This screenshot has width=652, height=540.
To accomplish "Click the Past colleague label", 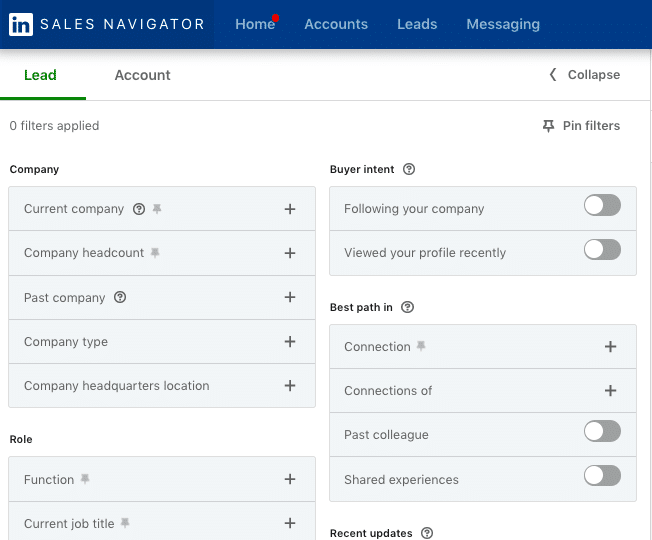I will click(386, 435).
